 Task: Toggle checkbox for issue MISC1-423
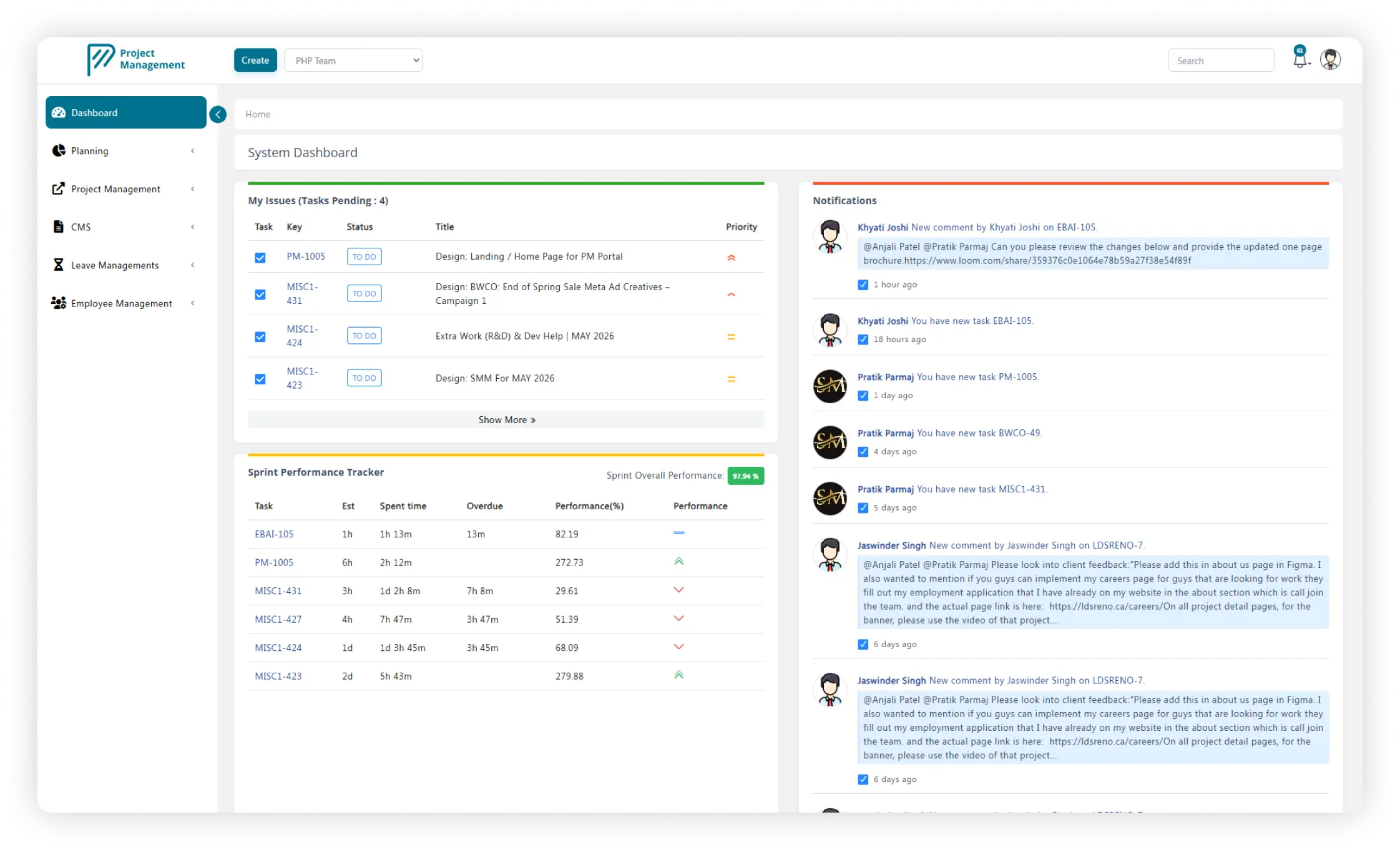click(x=260, y=379)
